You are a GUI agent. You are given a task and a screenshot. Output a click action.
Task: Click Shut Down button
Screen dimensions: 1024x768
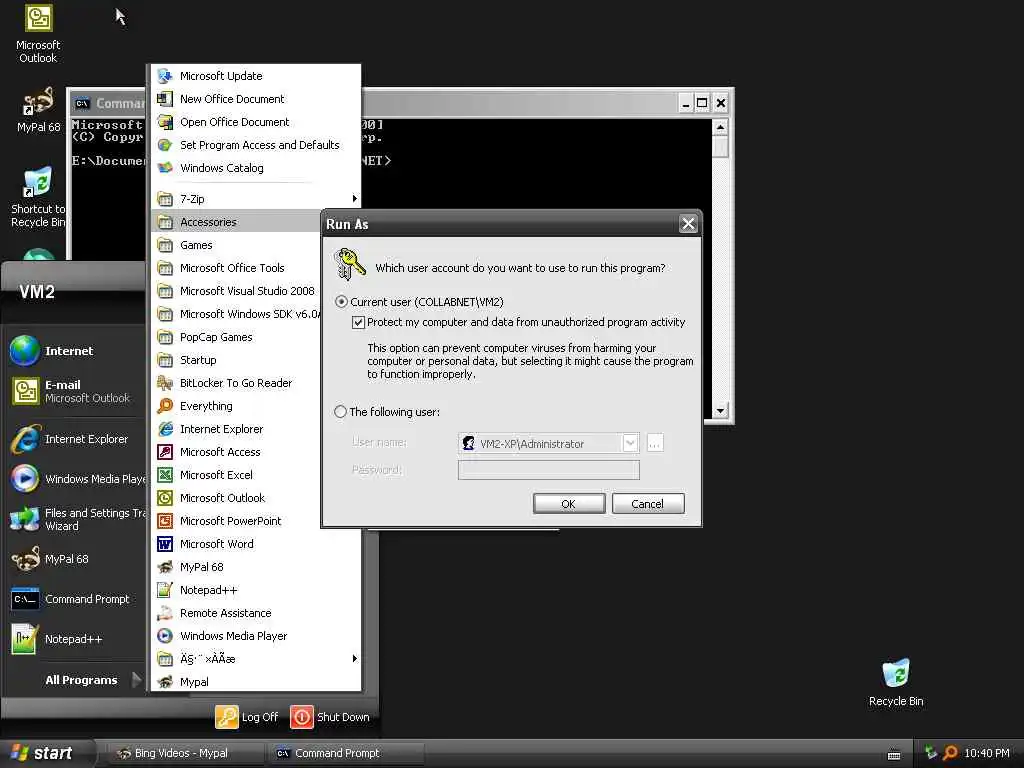(x=330, y=716)
